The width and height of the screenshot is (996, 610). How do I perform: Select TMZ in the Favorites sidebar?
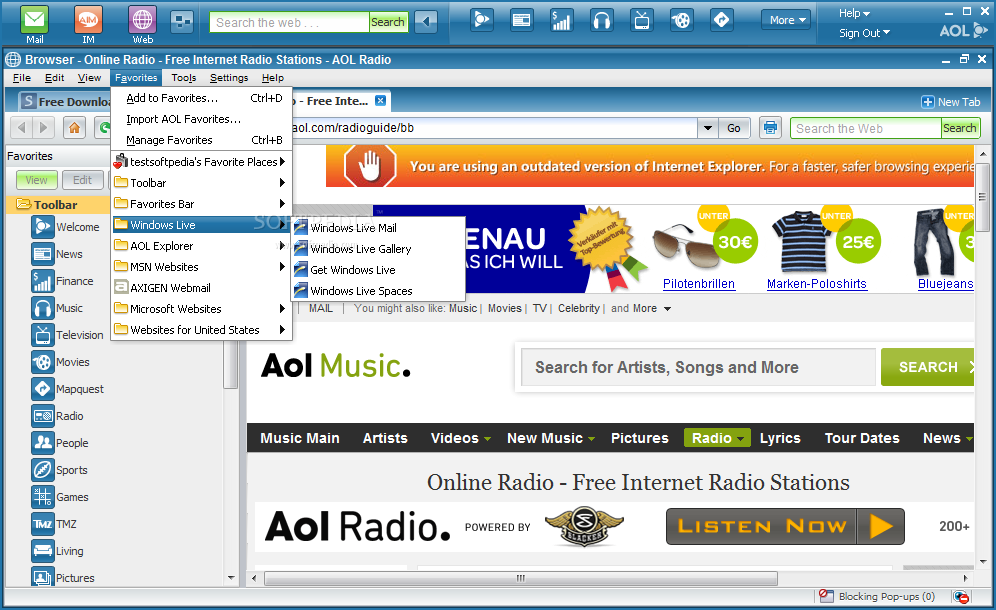54,524
